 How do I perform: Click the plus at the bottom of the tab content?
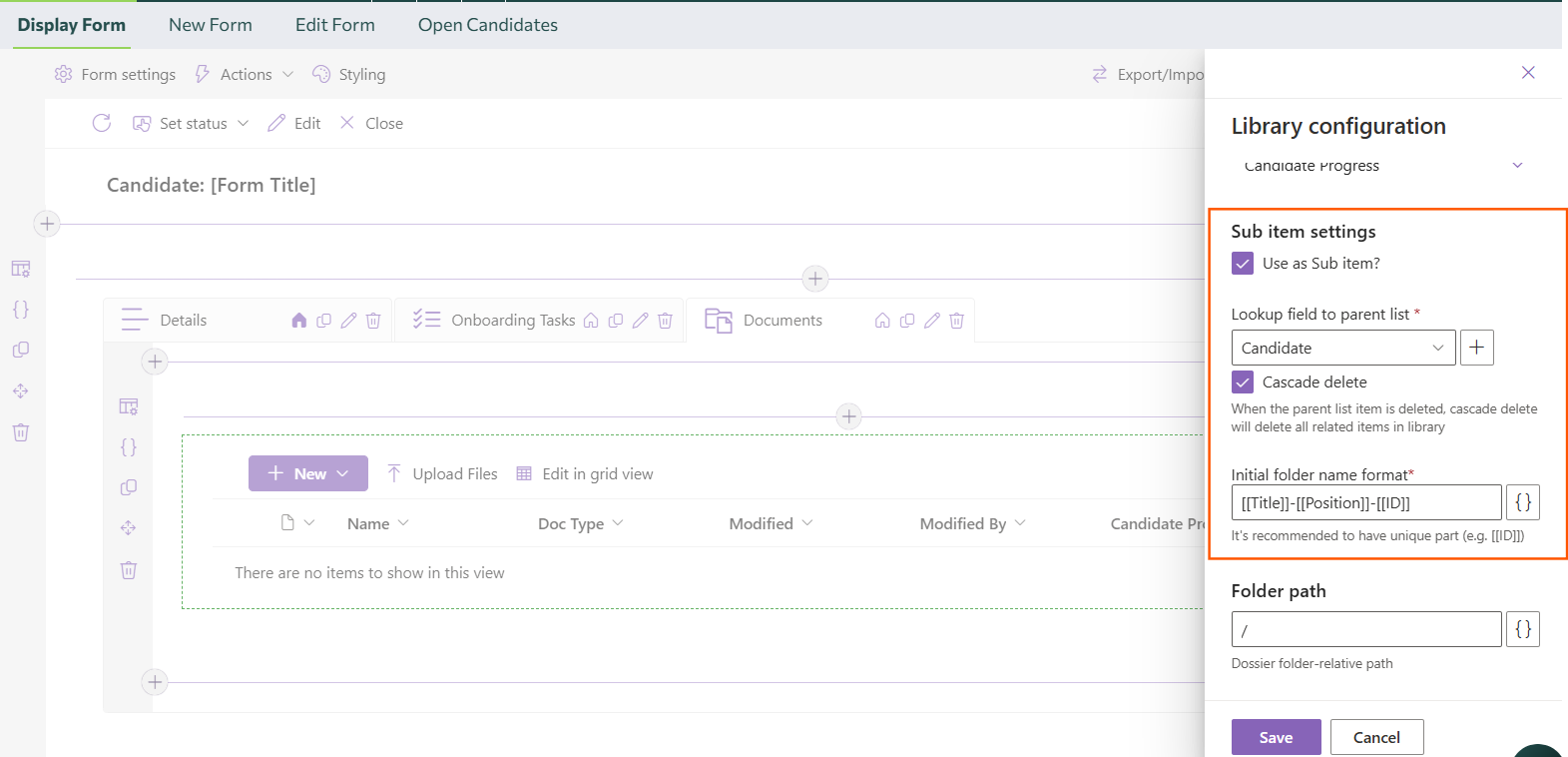point(155,682)
